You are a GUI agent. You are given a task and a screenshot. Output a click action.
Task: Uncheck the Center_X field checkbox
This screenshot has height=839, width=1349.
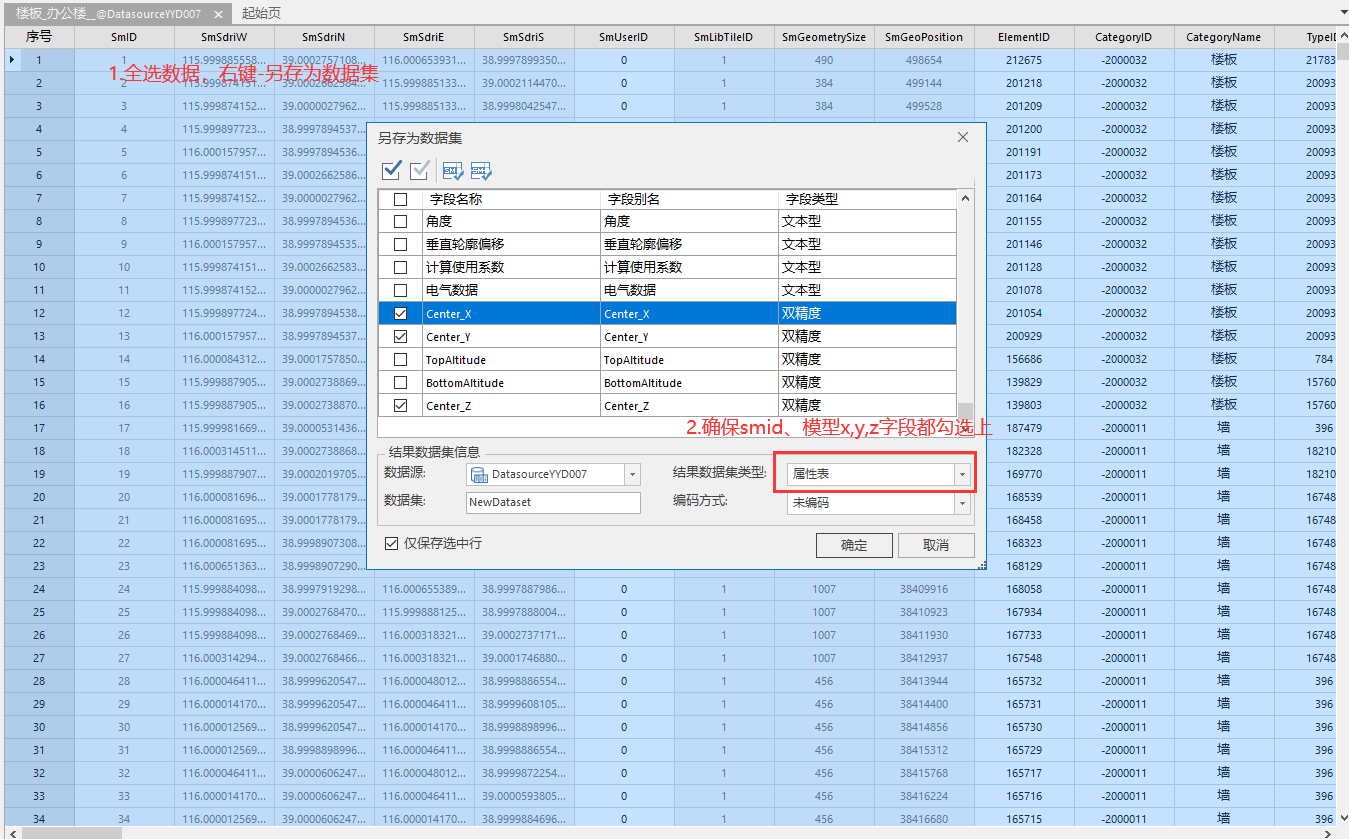[400, 313]
